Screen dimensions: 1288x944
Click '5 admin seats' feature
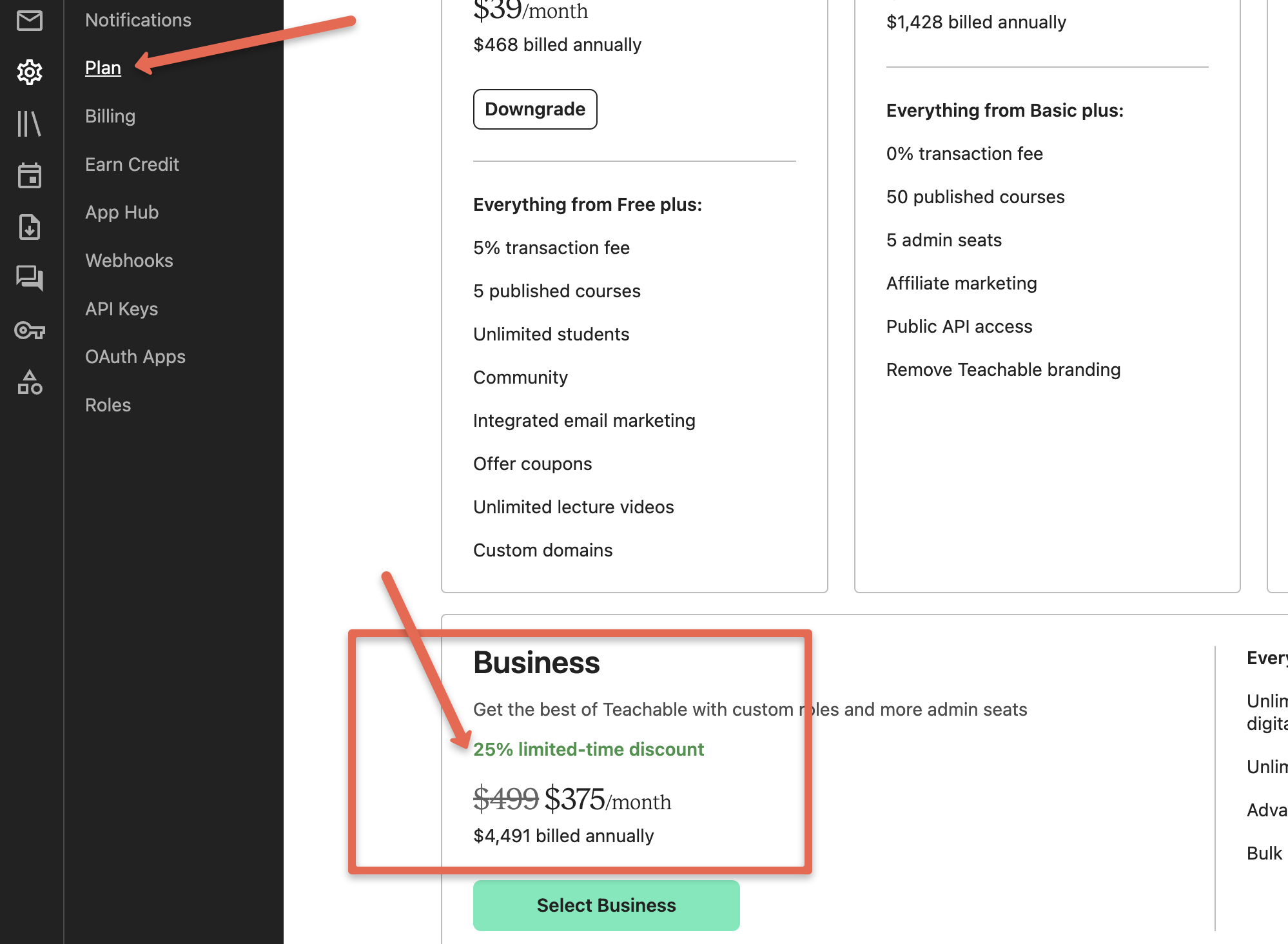pyautogui.click(x=944, y=240)
